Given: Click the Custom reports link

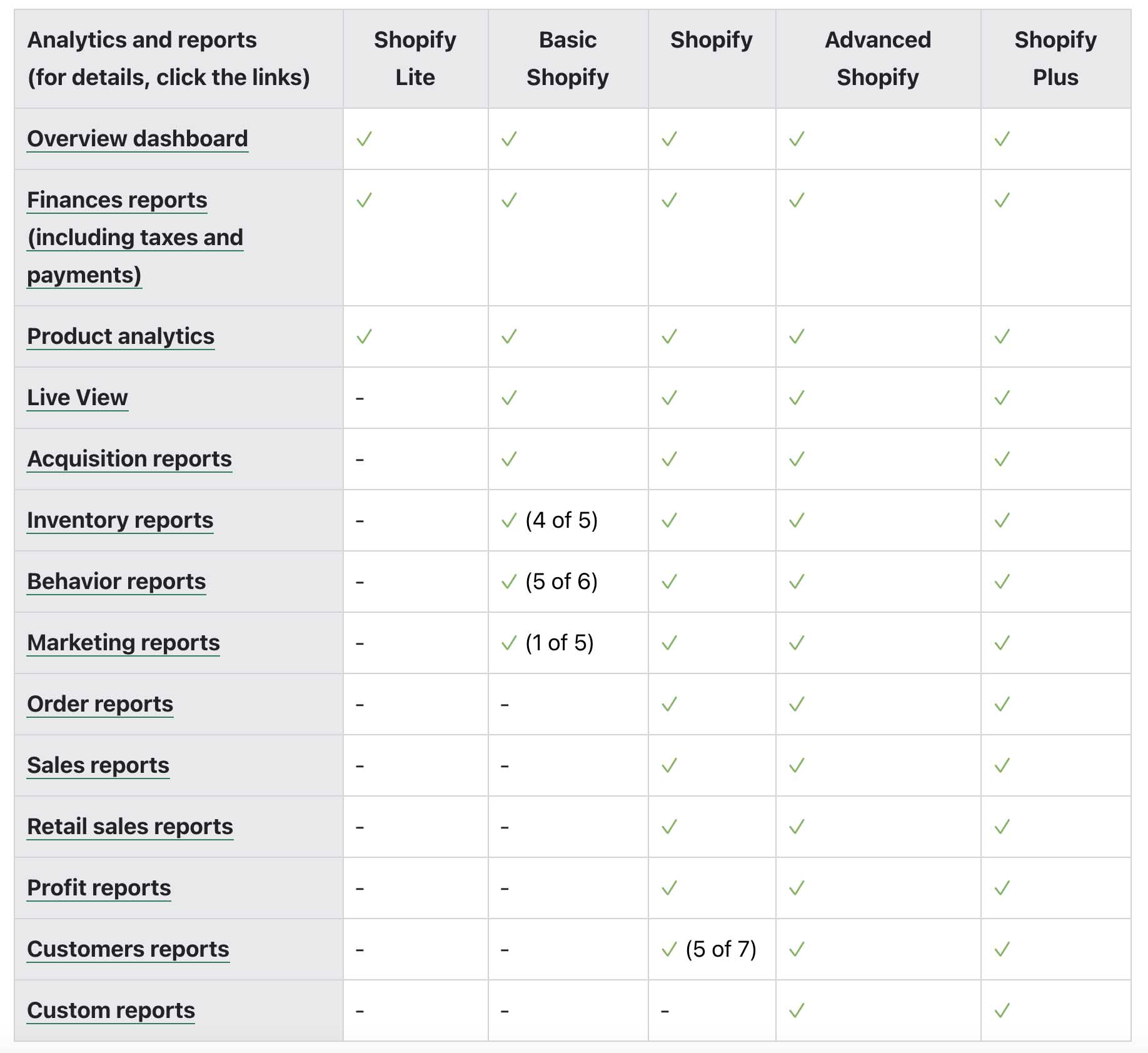Looking at the screenshot, I should tap(111, 1010).
